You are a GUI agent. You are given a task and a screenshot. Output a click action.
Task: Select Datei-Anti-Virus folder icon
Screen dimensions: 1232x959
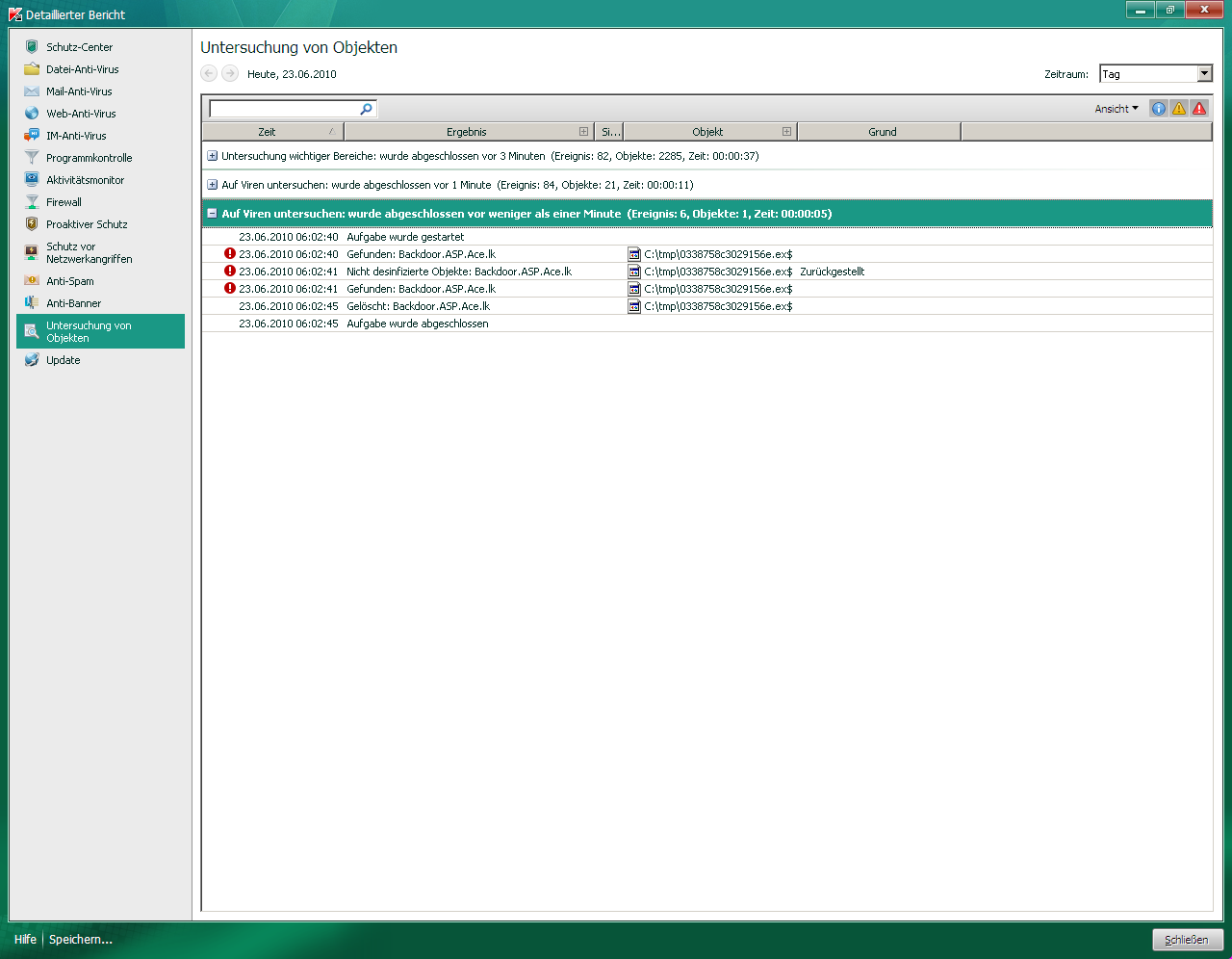tap(32, 69)
